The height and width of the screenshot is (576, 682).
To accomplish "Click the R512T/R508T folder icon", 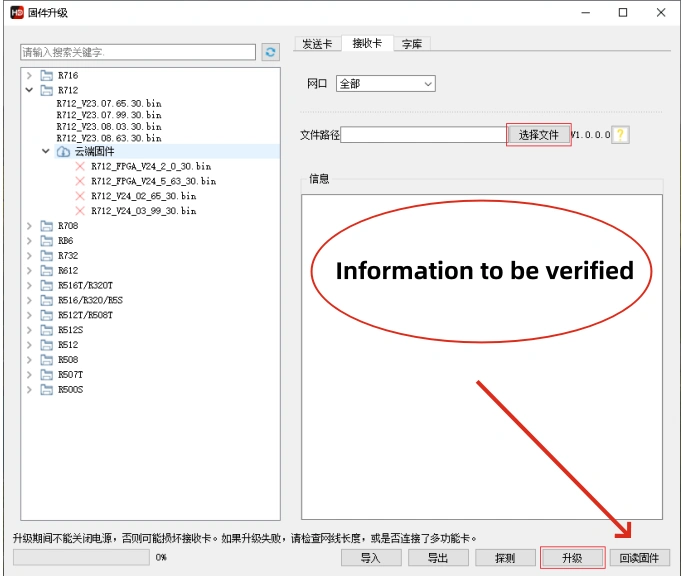I will 47,315.
